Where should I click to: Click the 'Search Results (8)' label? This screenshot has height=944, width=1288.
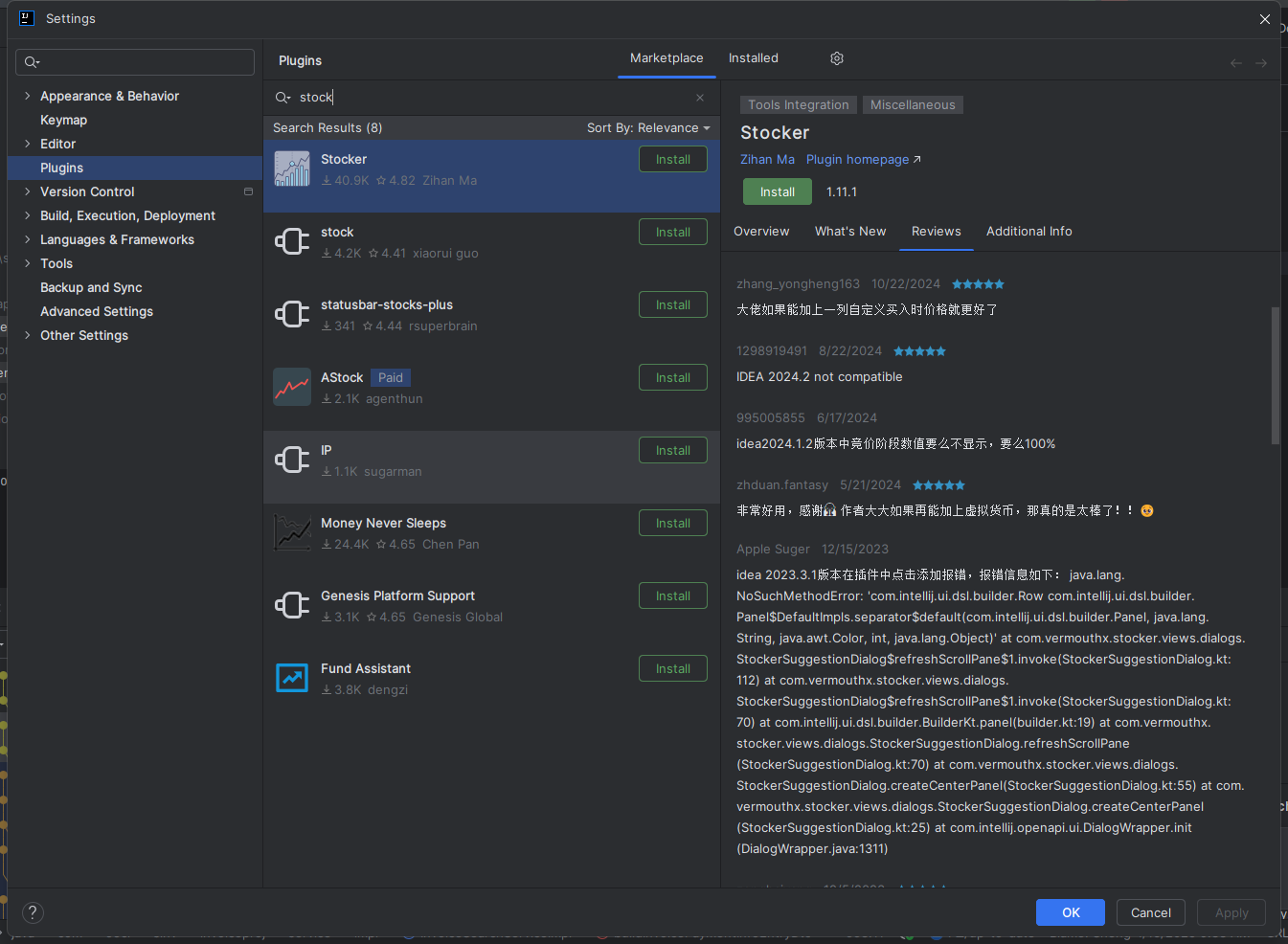pyautogui.click(x=328, y=127)
